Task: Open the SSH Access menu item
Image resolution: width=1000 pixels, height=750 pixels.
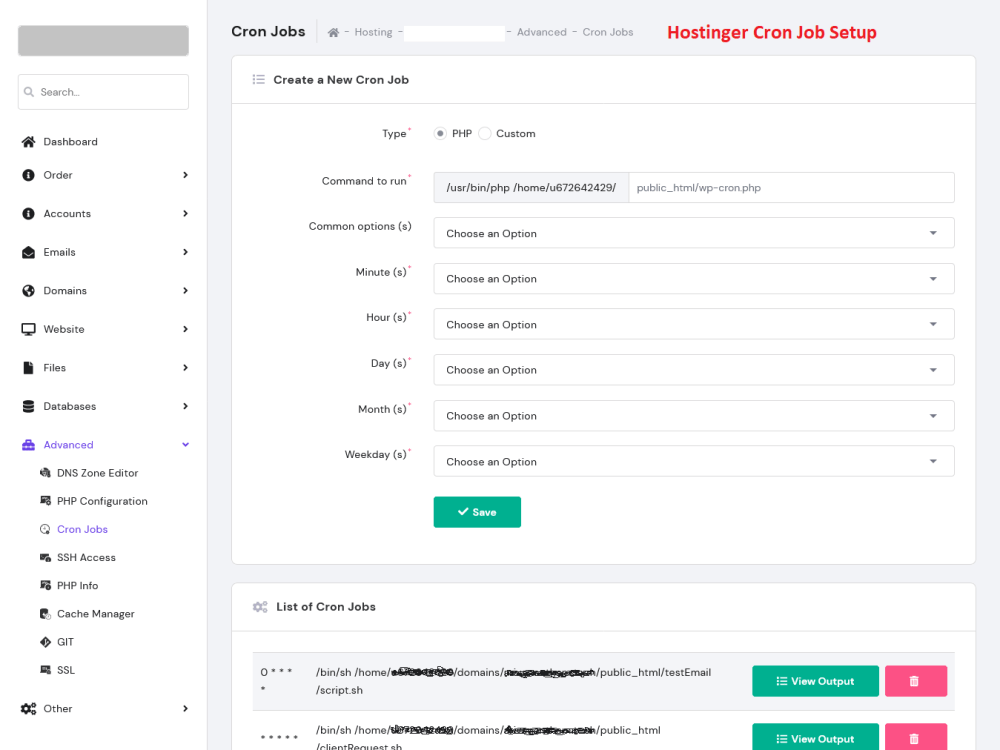Action: [86, 557]
